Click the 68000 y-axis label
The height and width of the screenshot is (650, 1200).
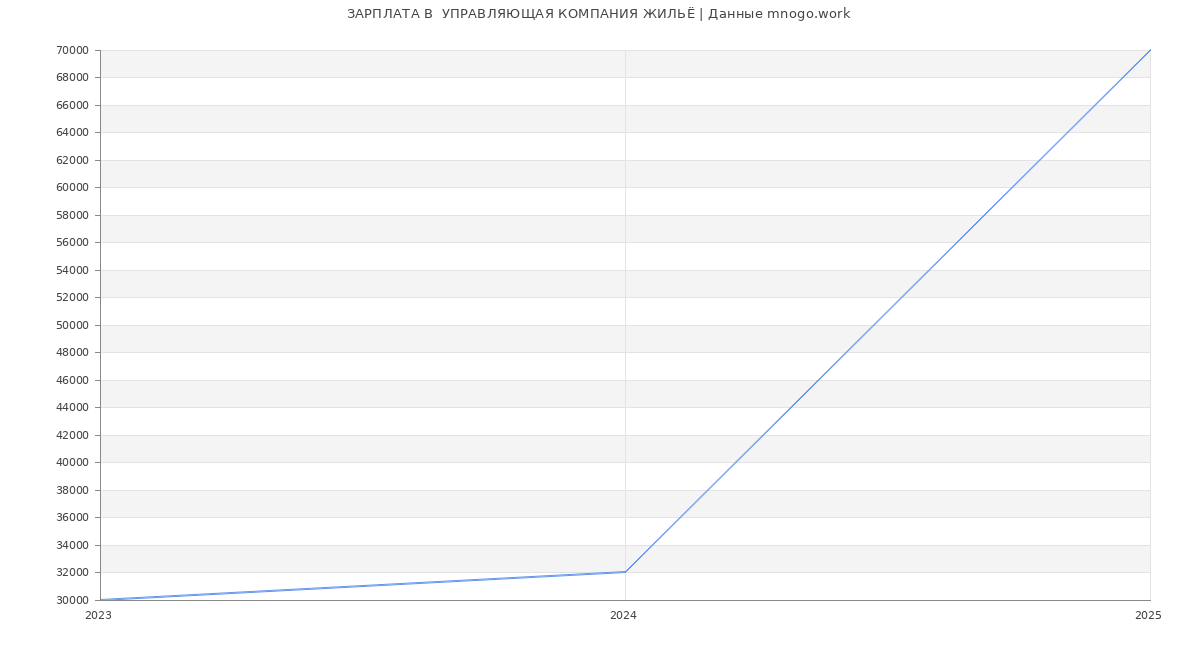click(x=73, y=77)
